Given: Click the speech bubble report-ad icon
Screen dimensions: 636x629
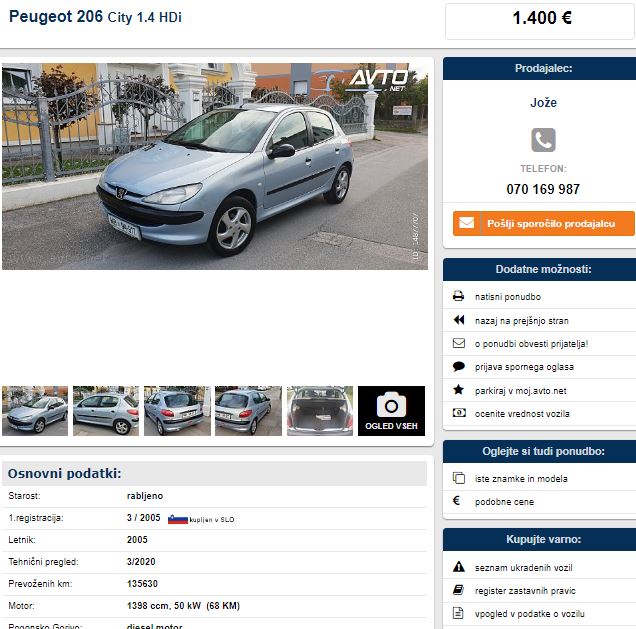Looking at the screenshot, I should (458, 367).
